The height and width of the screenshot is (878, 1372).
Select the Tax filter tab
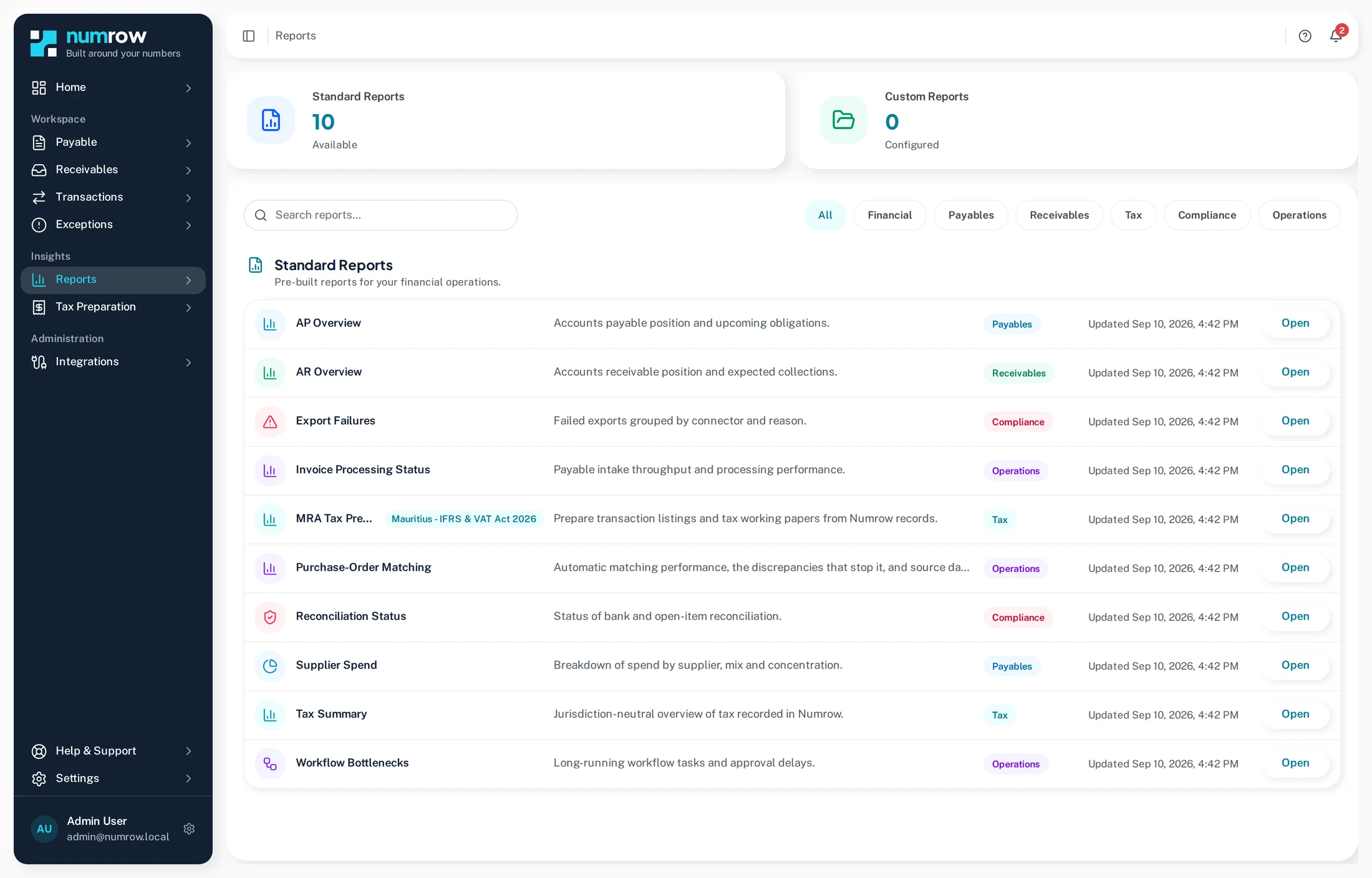1133,215
